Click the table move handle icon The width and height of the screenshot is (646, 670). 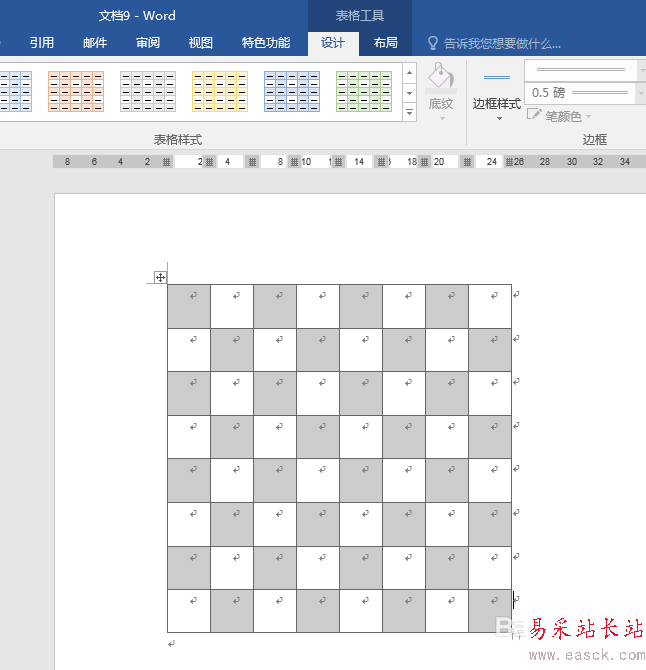(160, 277)
